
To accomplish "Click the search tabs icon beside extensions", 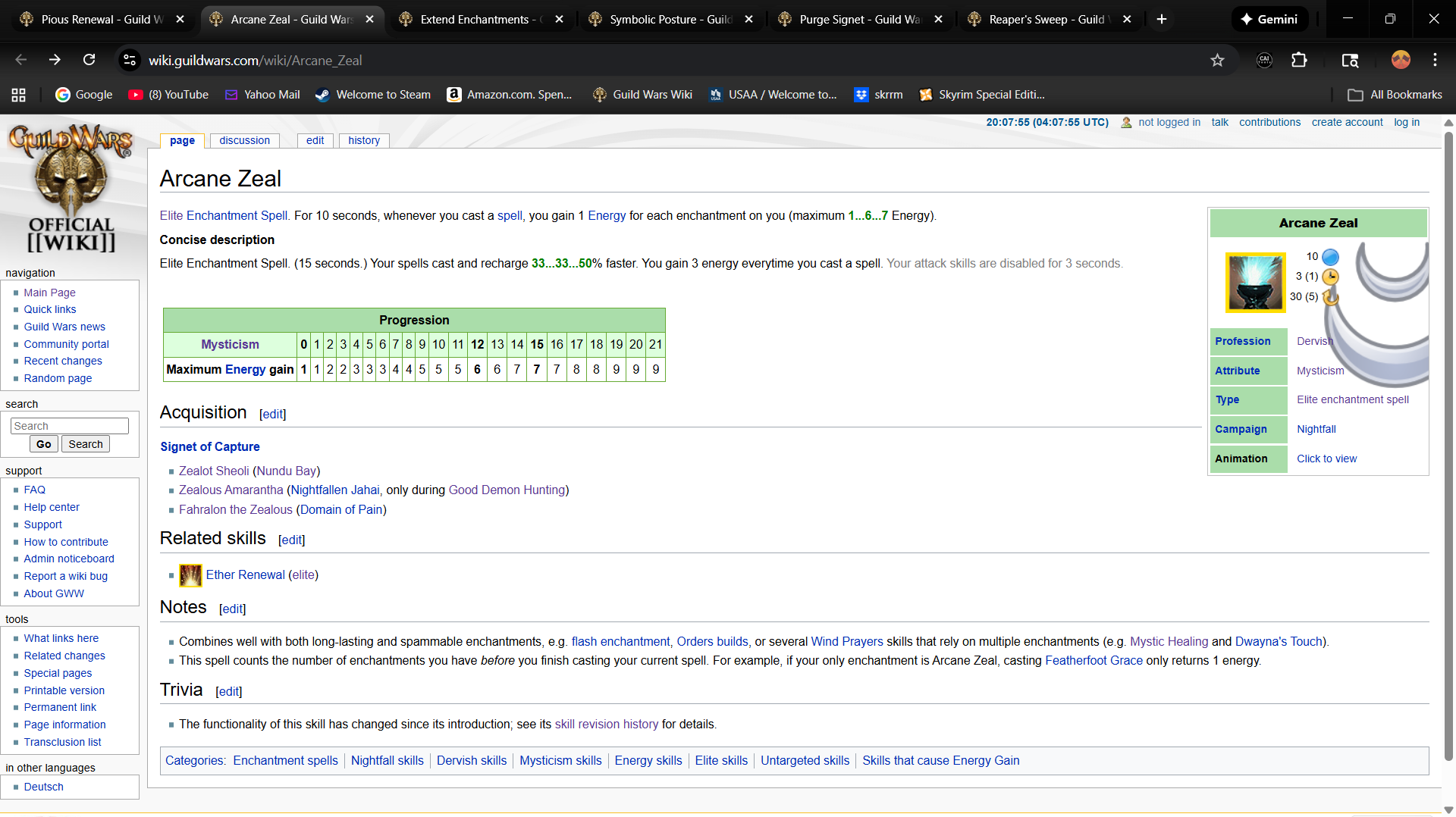I will (x=1350, y=61).
